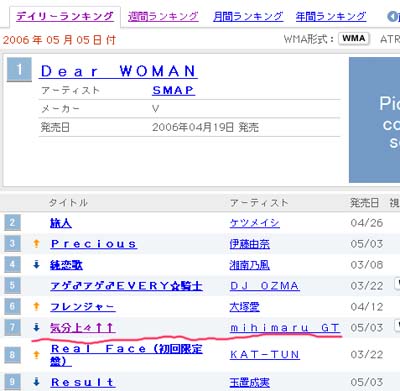Screen dimensions: 400x391
Task: Click the up arrow beside フレンジャー
Action: point(36,306)
